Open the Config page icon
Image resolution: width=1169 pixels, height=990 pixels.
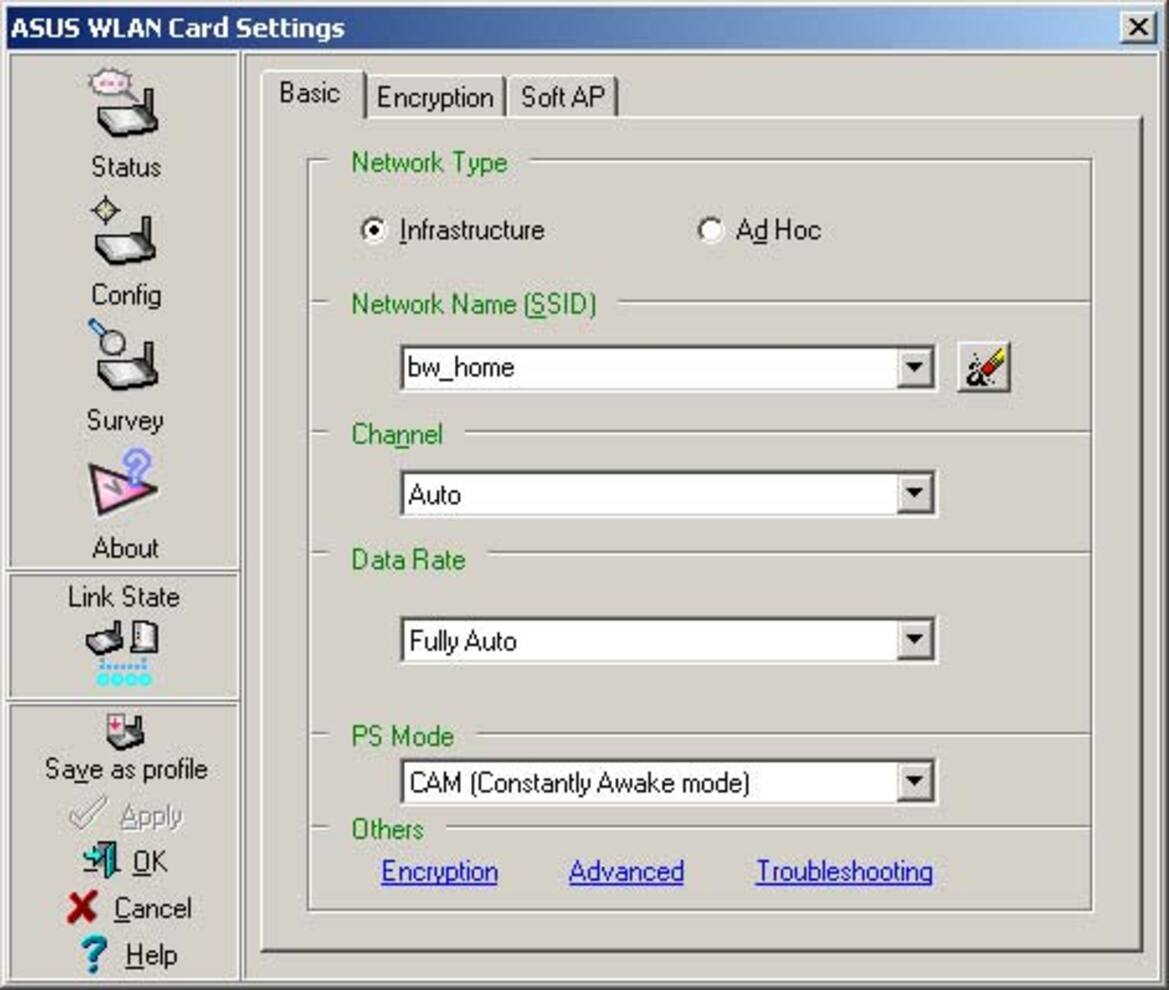pos(125,231)
